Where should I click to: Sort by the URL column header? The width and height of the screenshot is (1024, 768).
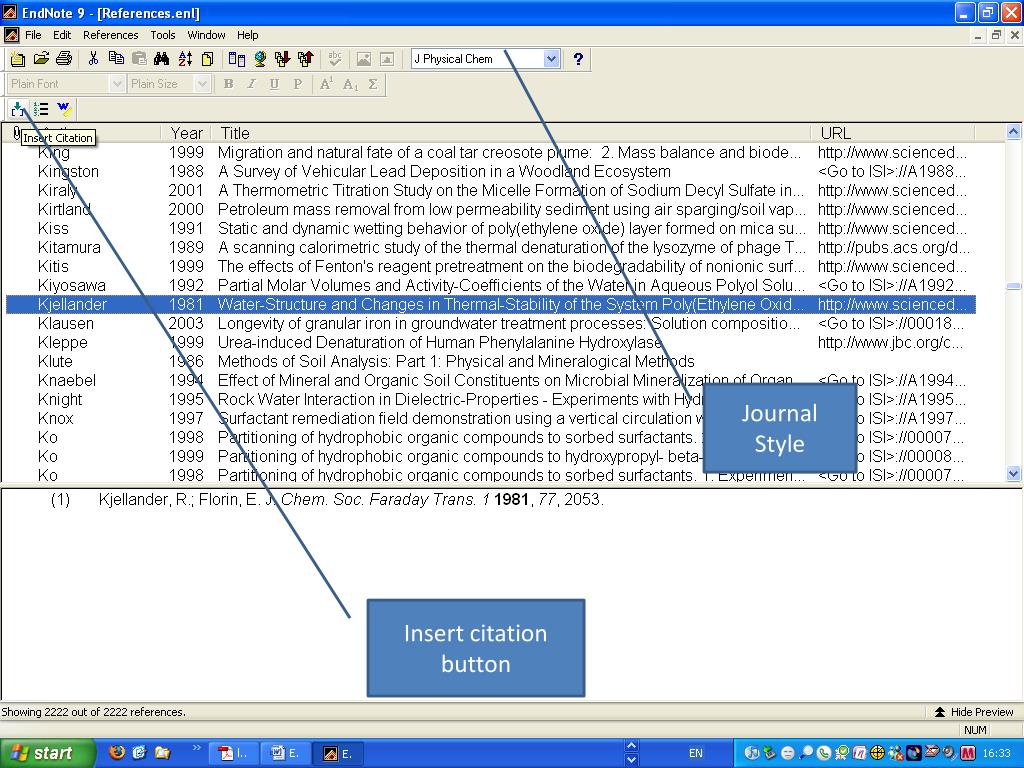(893, 133)
